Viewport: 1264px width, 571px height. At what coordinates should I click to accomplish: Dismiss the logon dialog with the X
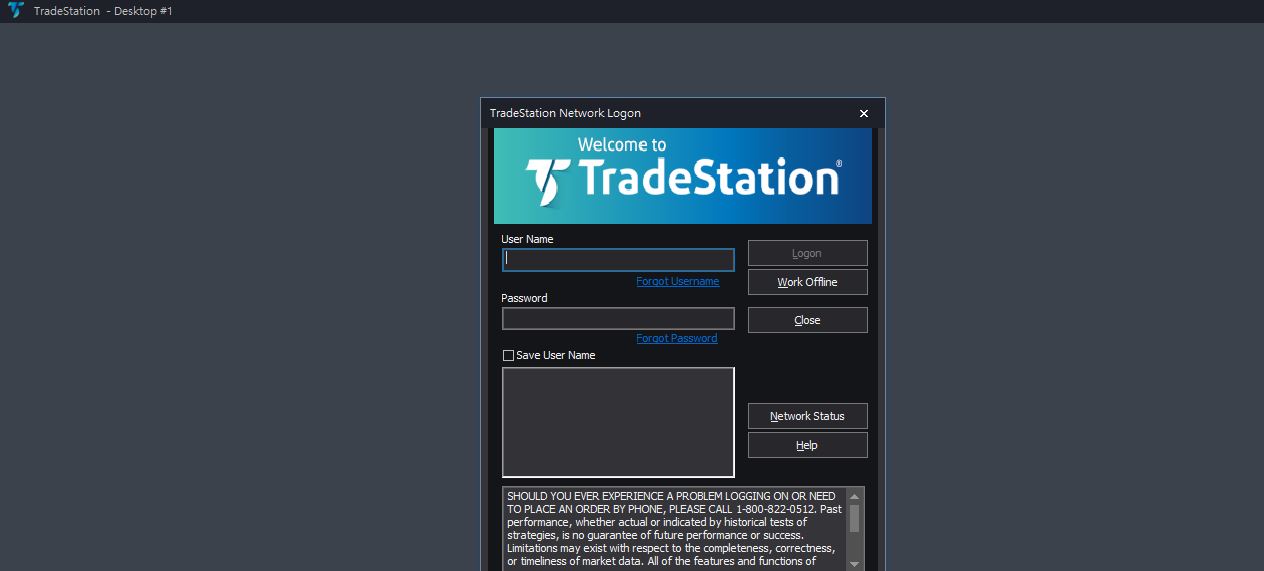864,113
